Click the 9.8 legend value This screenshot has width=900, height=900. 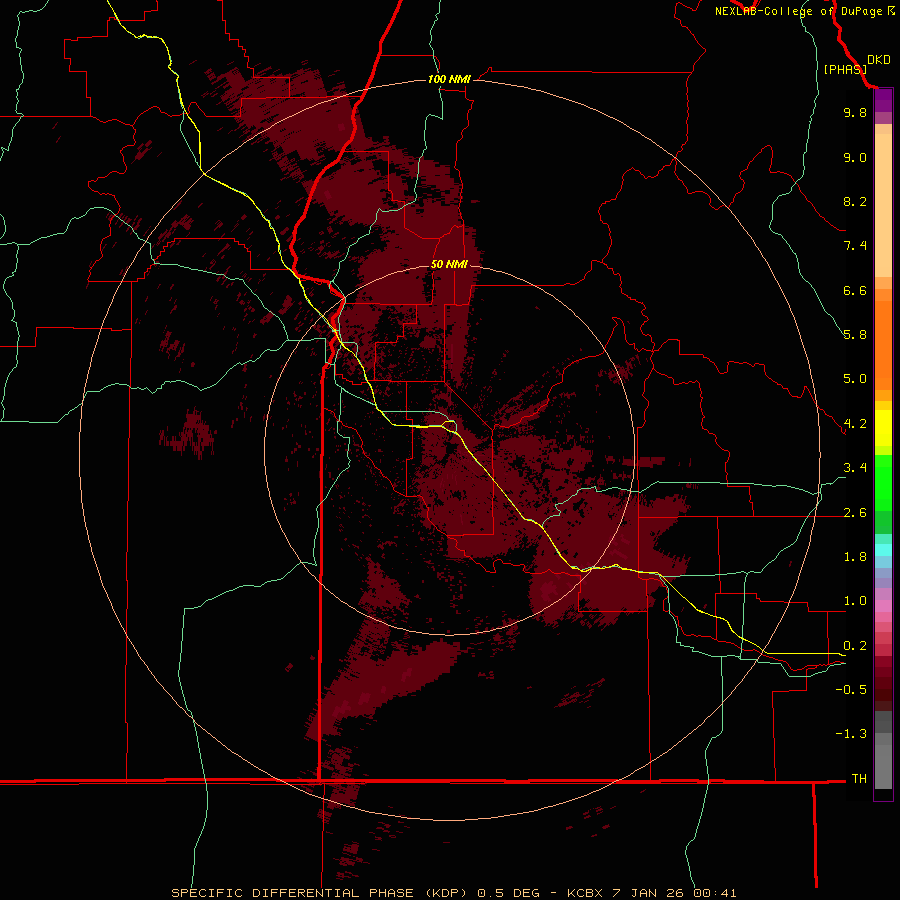[855, 112]
